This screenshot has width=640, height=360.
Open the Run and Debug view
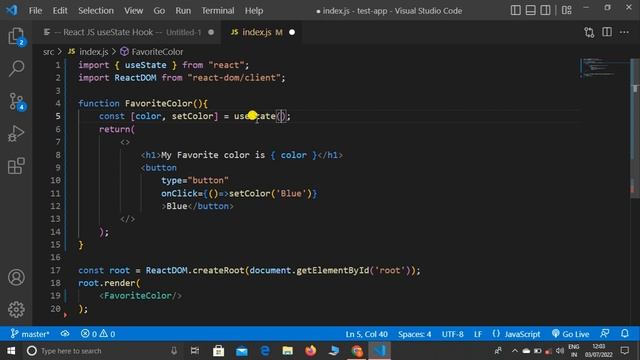tap(16, 133)
